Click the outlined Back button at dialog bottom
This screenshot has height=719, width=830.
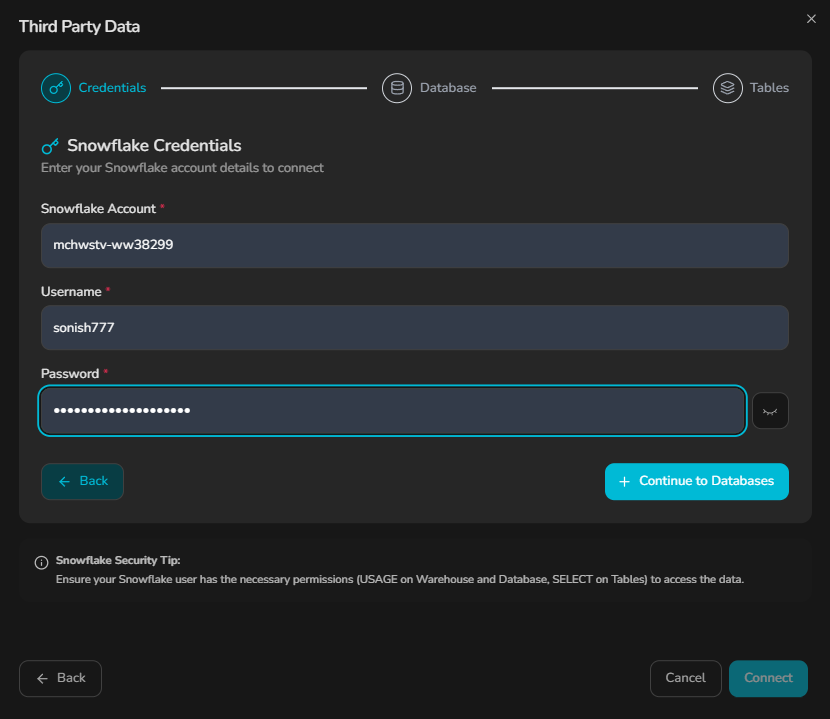tap(60, 678)
